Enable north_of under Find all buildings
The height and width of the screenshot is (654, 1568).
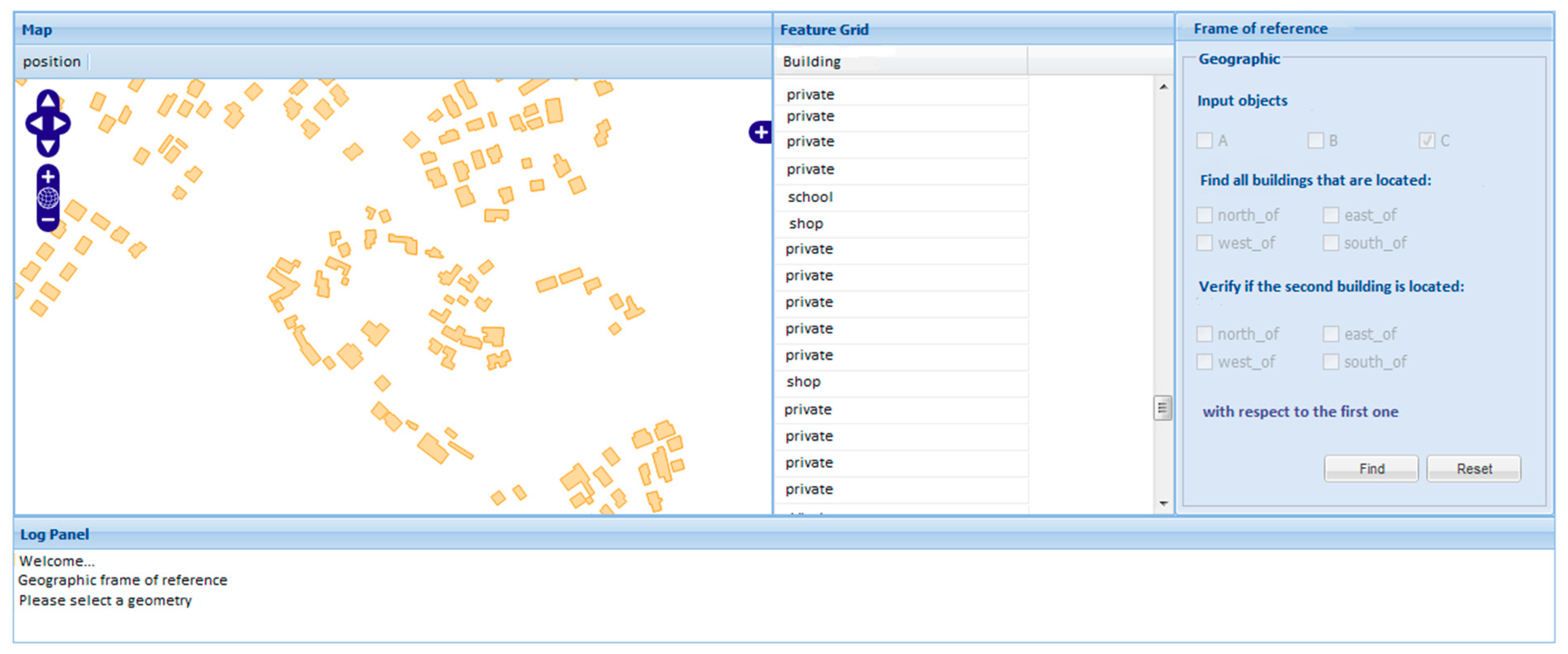pyautogui.click(x=1204, y=215)
